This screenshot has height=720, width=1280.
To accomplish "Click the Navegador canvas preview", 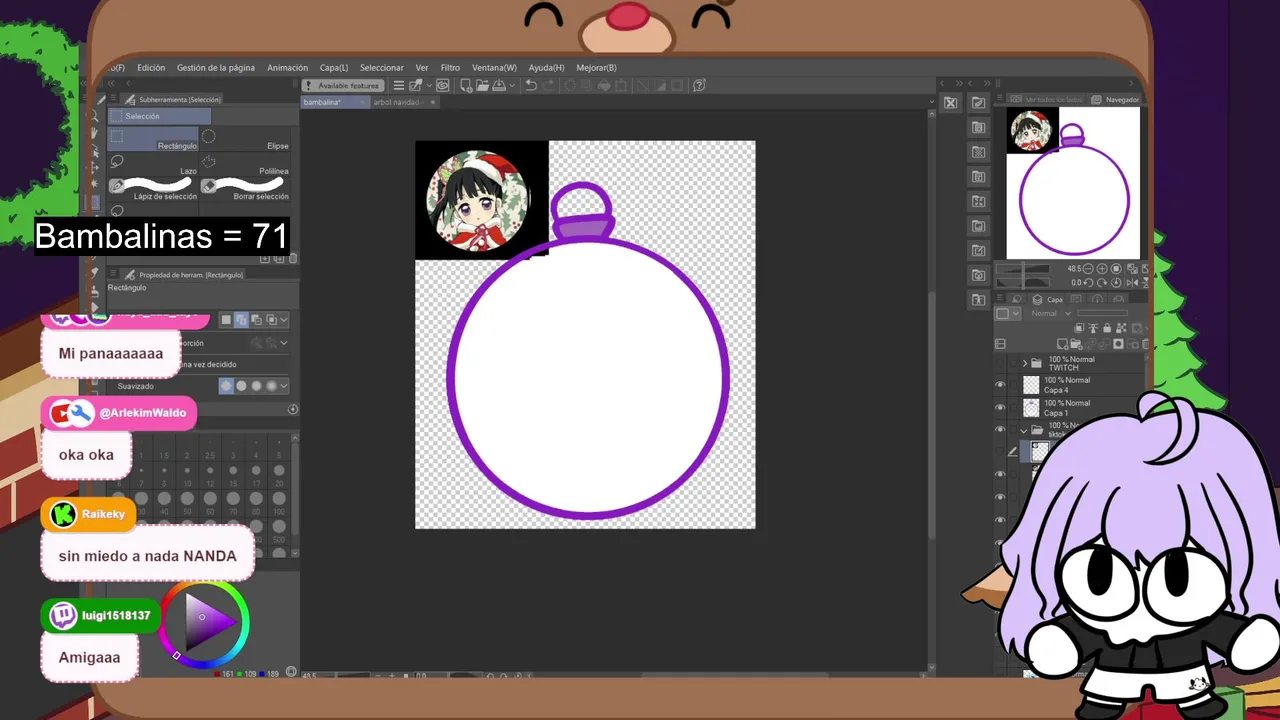I will click(1073, 183).
